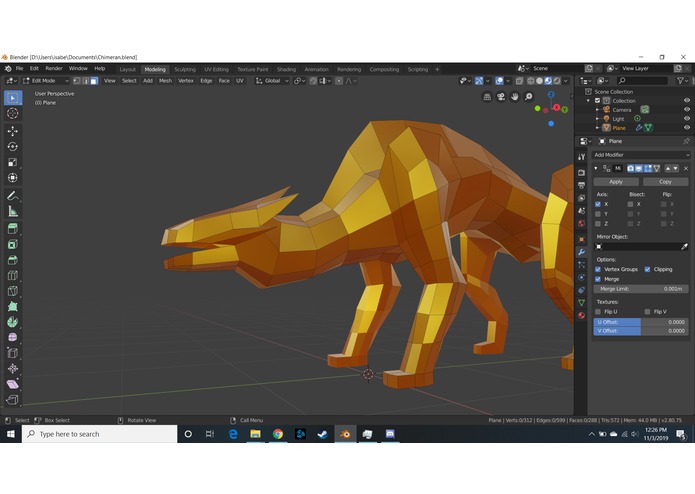
Task: Uncheck the Merge option
Action: [x=598, y=279]
